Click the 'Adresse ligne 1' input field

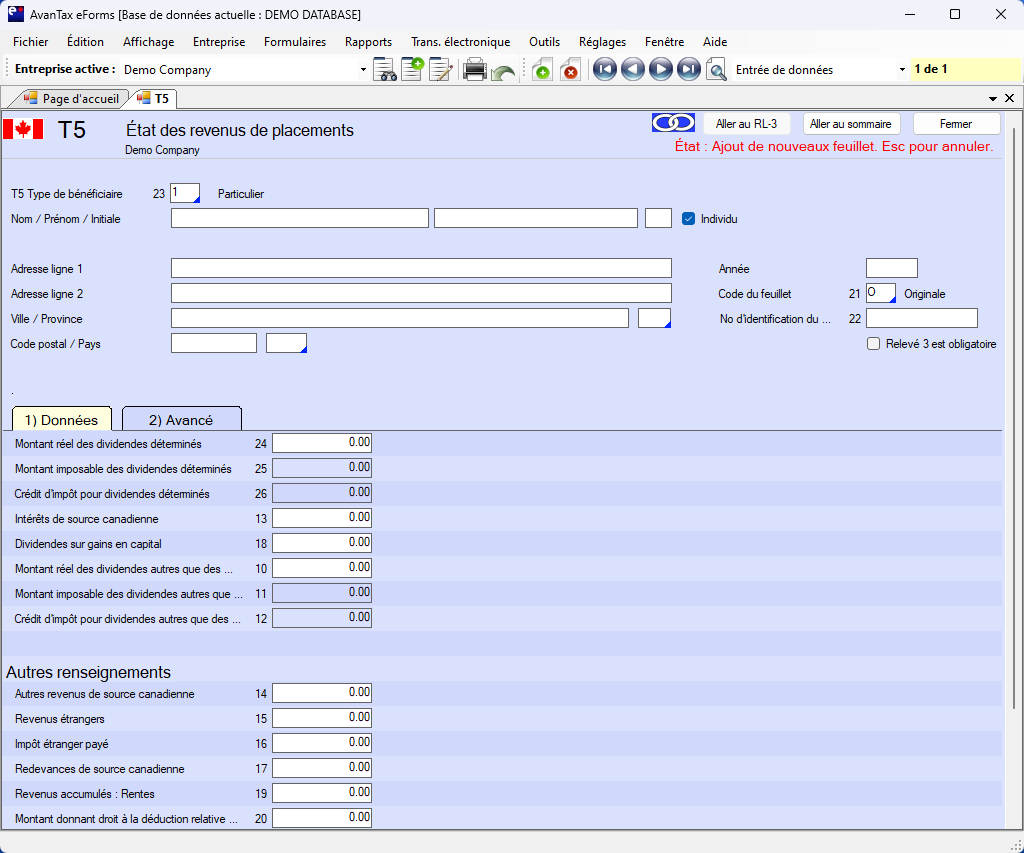click(x=421, y=268)
